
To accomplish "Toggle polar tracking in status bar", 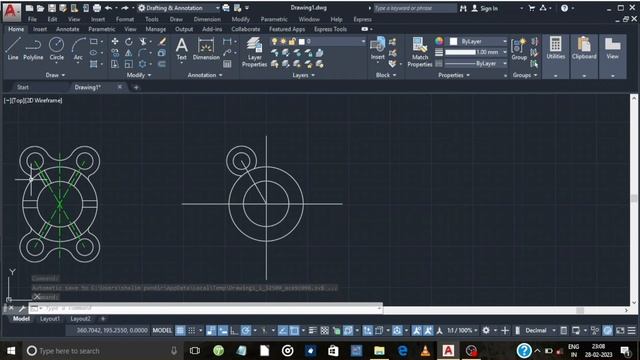I will [246, 330].
